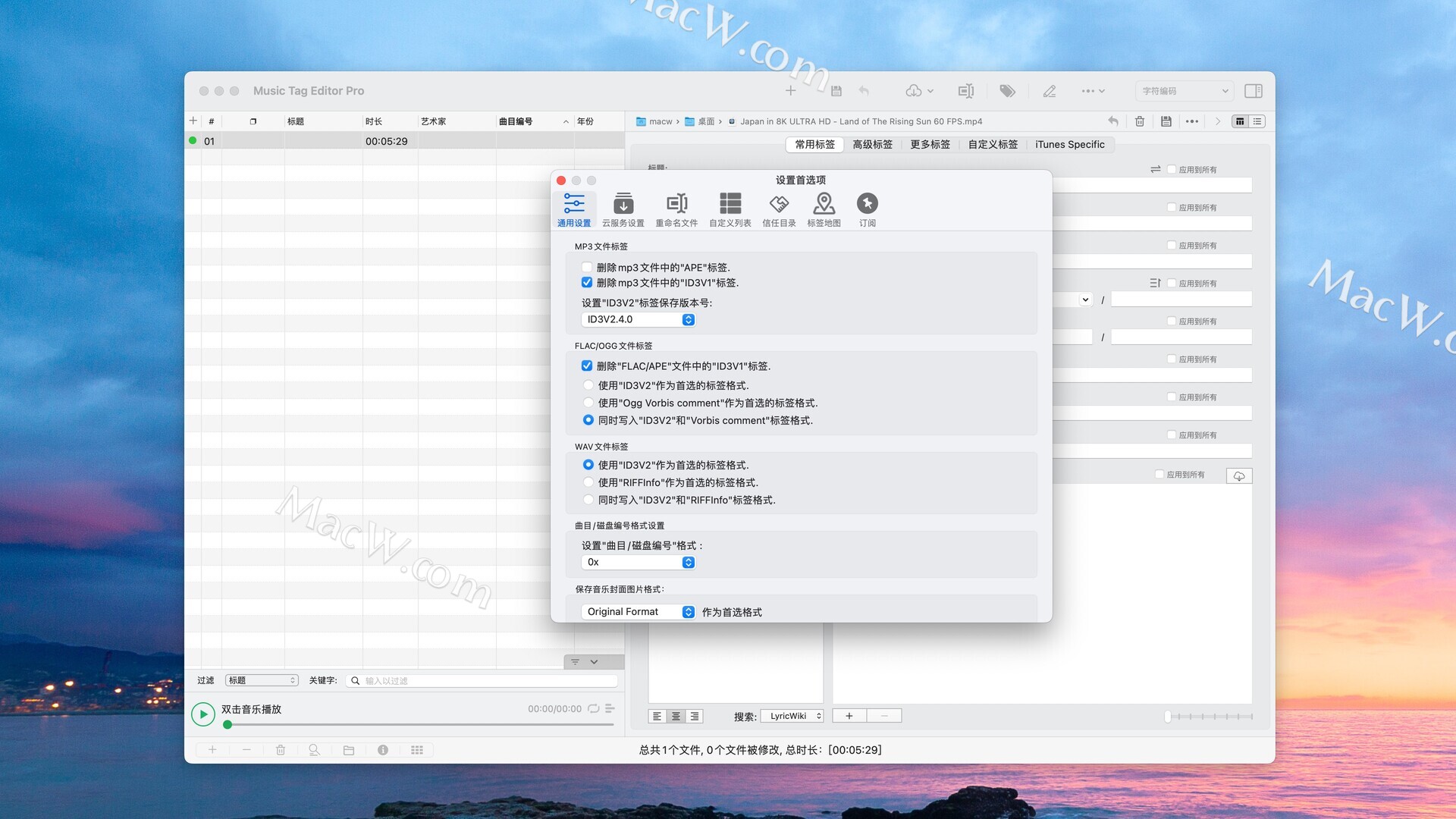The width and height of the screenshot is (1456, 819).
Task: Click the three-dot more icon in file path bar
Action: 1192,121
